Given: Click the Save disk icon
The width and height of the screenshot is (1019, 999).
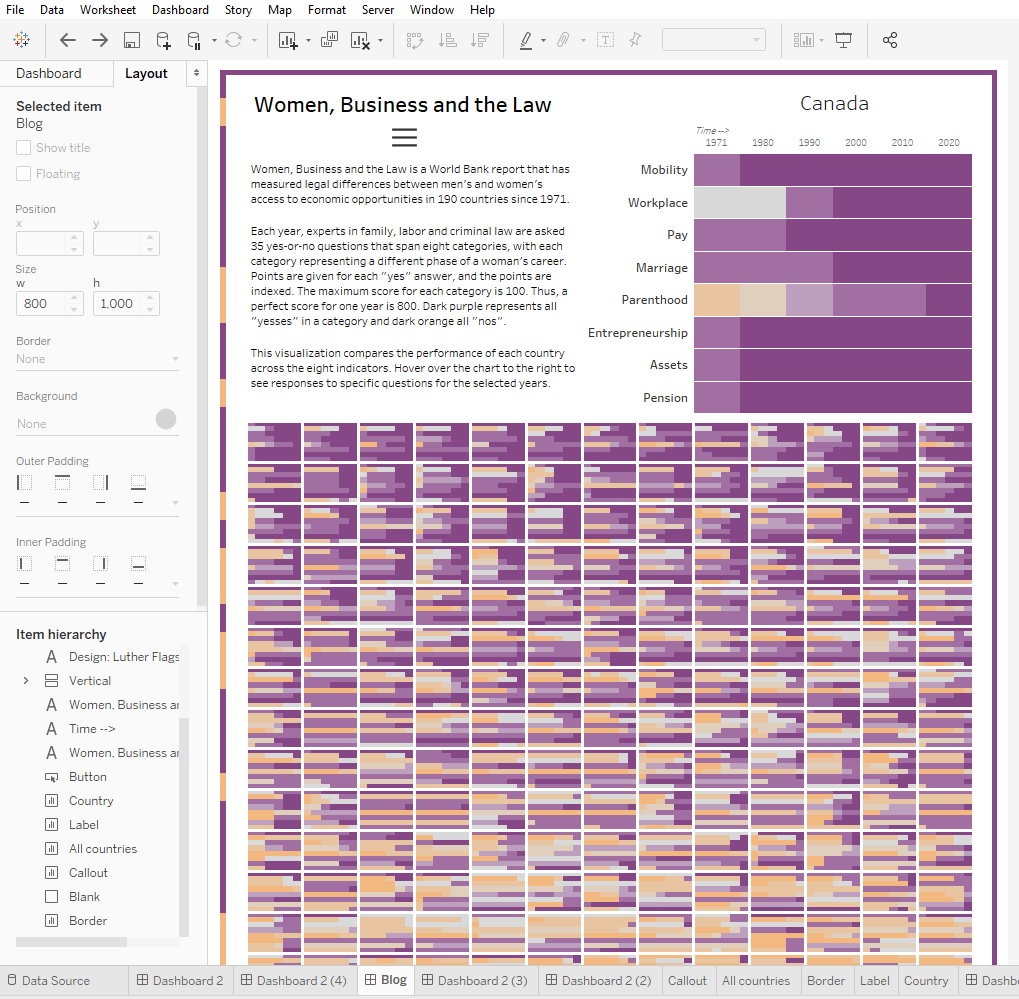Looking at the screenshot, I should click(131, 40).
